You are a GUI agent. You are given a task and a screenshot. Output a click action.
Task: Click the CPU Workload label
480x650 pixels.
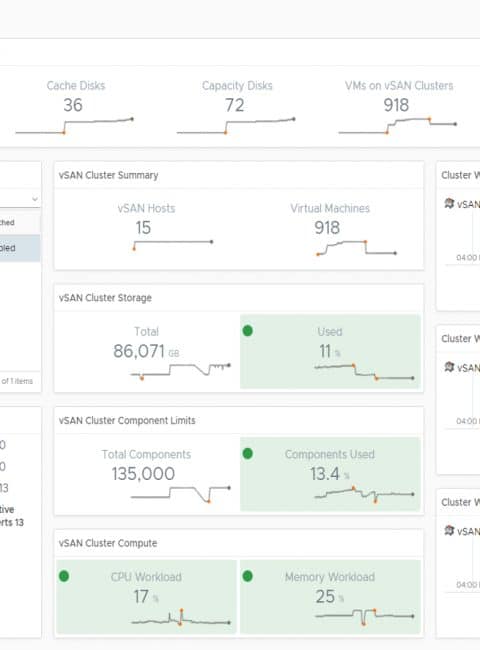146,577
